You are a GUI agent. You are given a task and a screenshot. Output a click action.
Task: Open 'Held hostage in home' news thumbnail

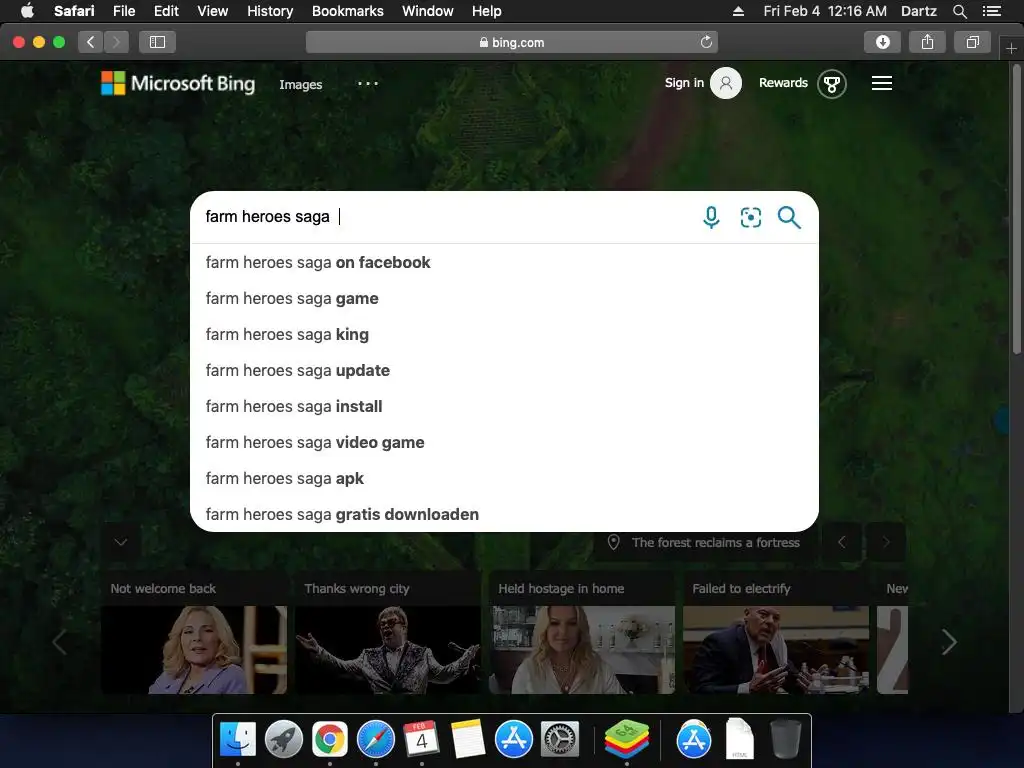[x=582, y=650]
